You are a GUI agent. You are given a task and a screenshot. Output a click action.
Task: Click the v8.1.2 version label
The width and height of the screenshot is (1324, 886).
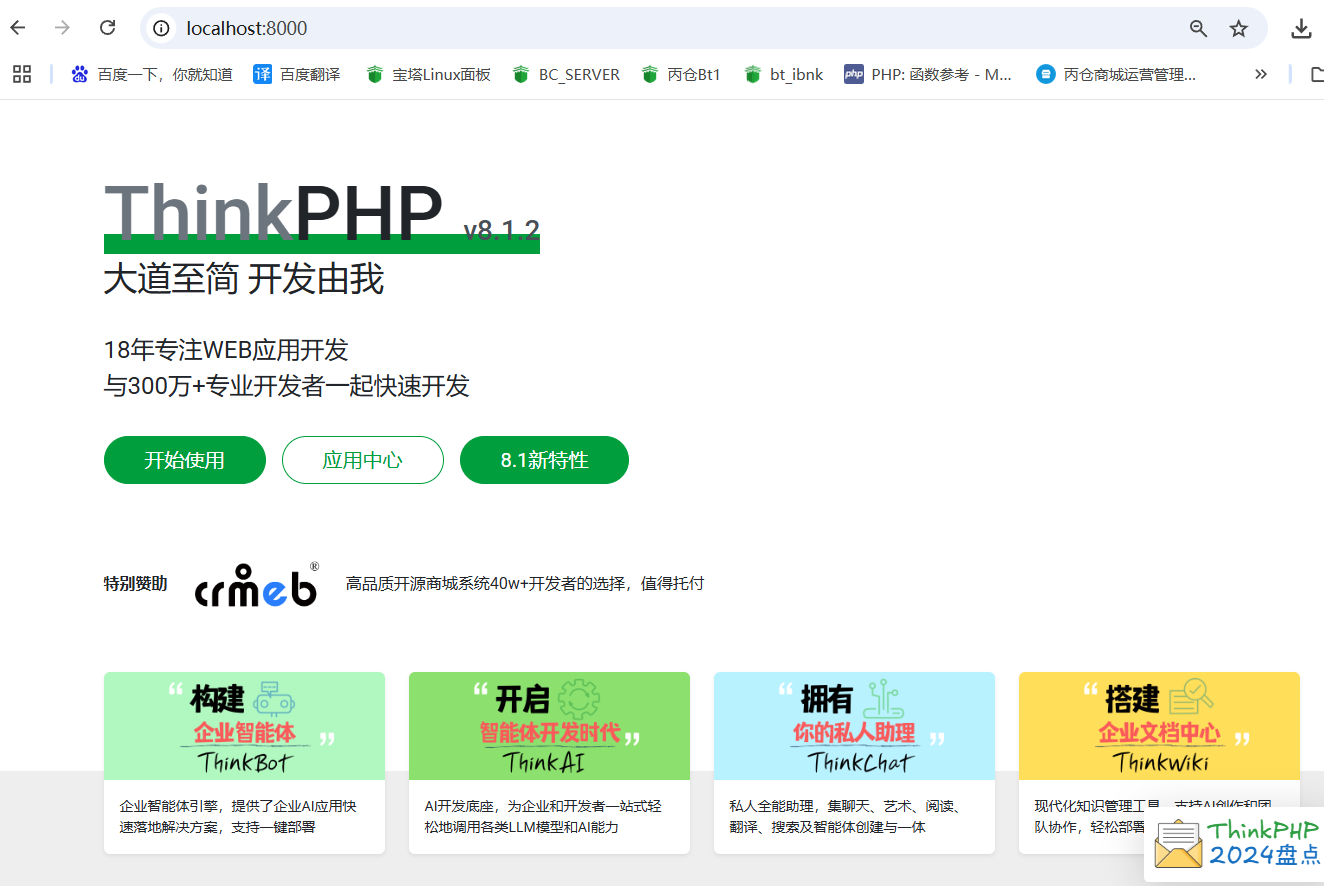(x=501, y=230)
